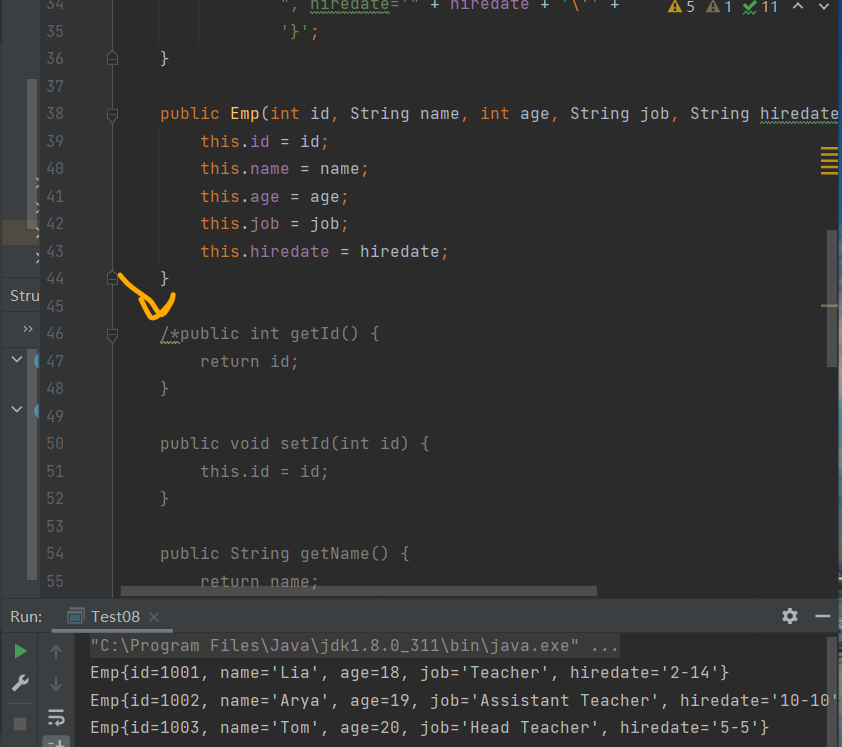Collapse the fold marker at line 44
The width and height of the screenshot is (842, 747).
point(112,278)
